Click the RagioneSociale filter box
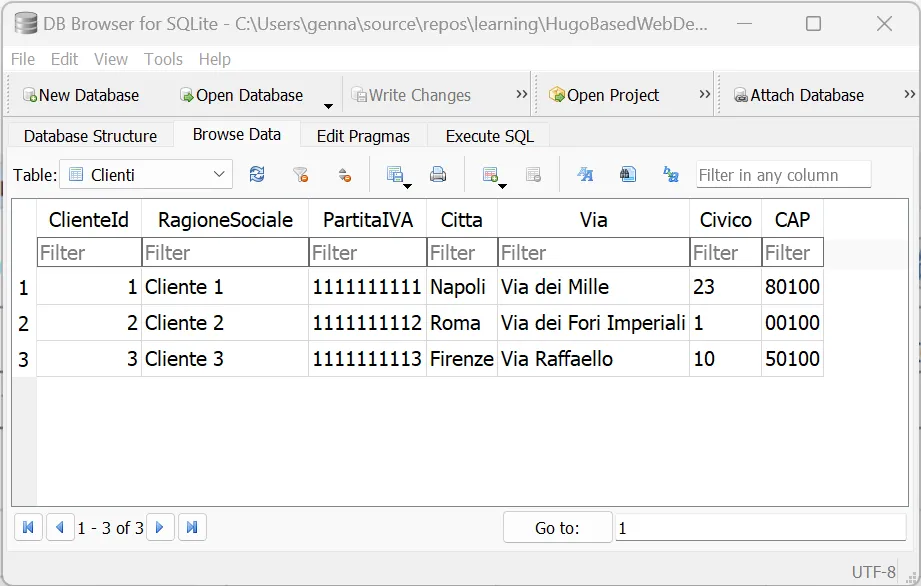 point(225,252)
